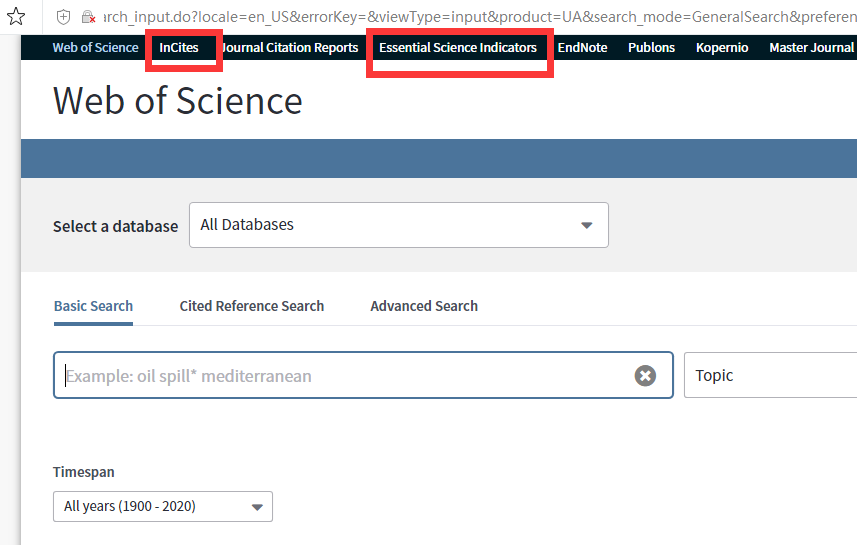Open Essential Science Indicators link
The height and width of the screenshot is (545, 857).
click(x=458, y=48)
